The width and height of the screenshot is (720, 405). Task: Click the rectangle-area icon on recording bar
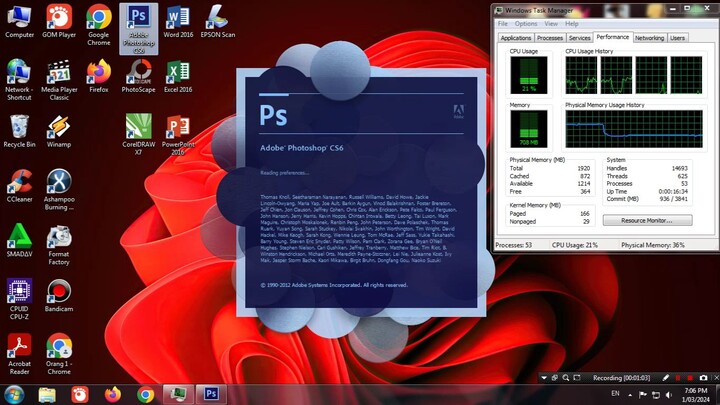(x=577, y=378)
